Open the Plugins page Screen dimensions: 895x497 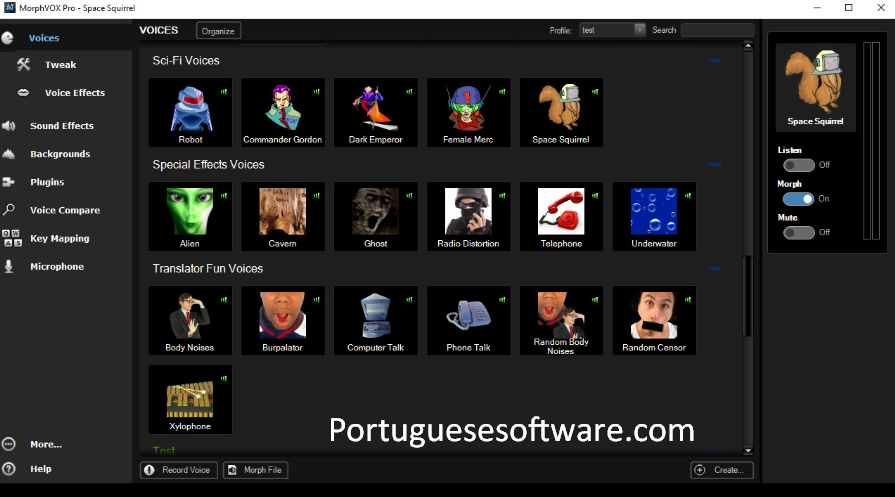[47, 182]
